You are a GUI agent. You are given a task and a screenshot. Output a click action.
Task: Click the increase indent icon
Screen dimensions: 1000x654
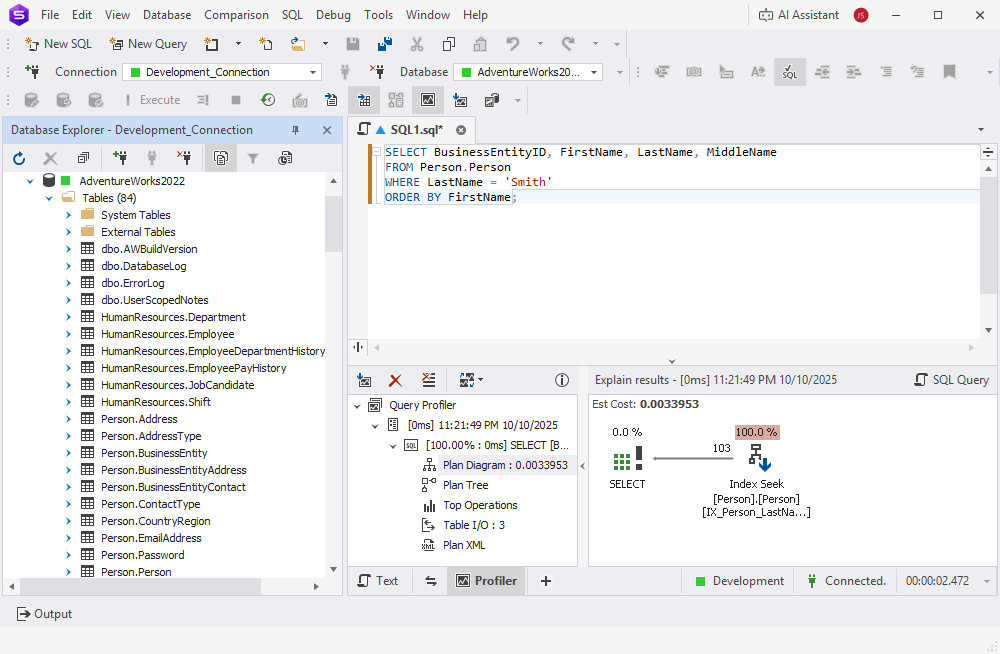pos(853,72)
